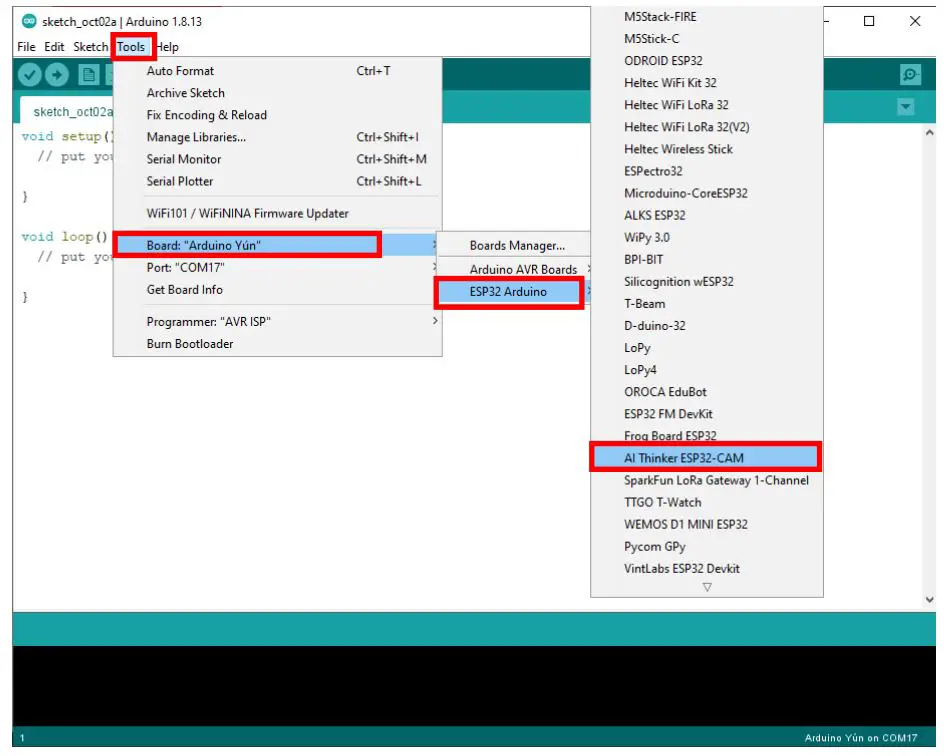The height and width of the screenshot is (756, 944).
Task: Select OROCA EduBot board
Action: pyautogui.click(x=707, y=392)
